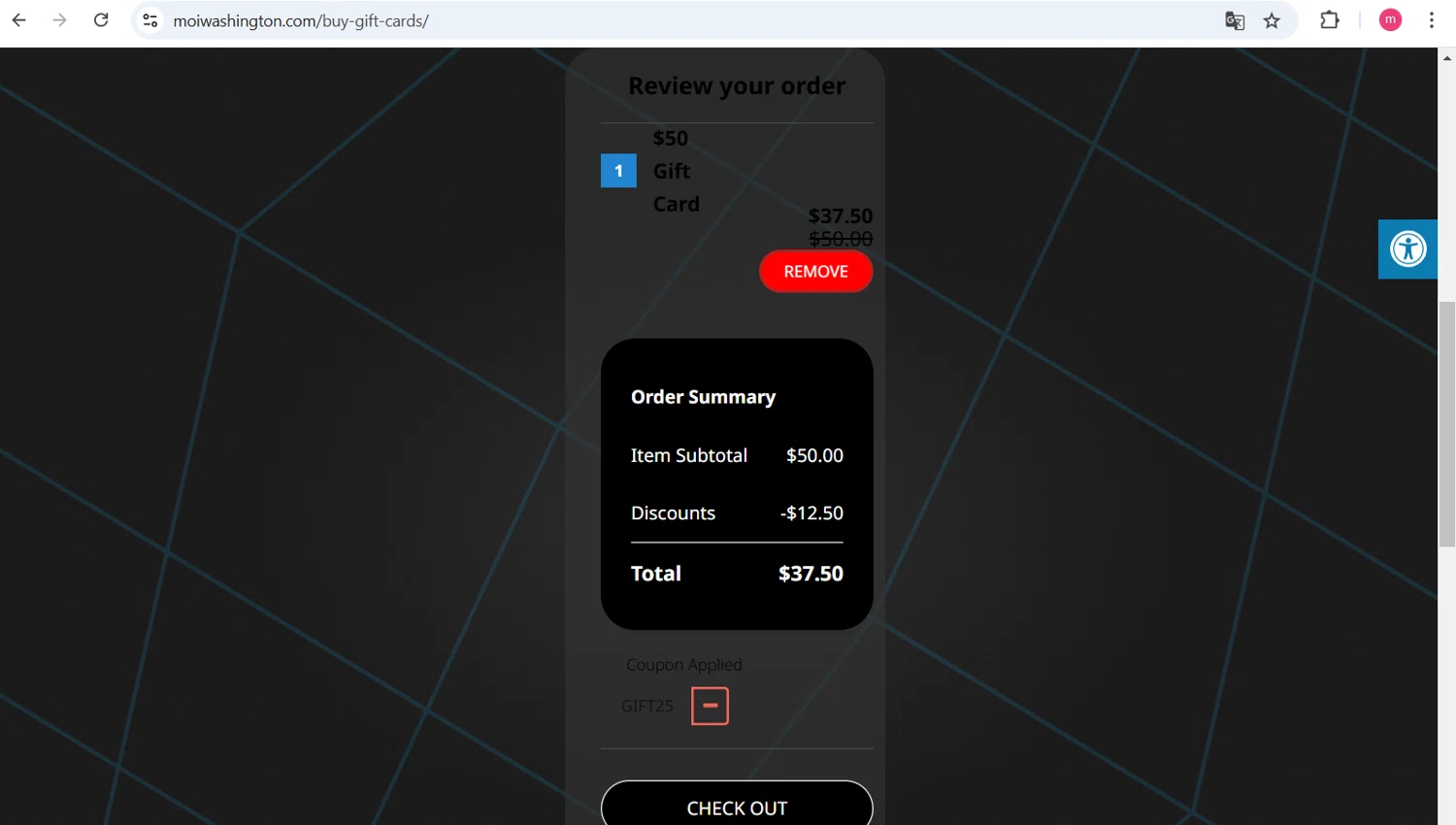
Task: Reload the gift cards page
Action: point(101,20)
